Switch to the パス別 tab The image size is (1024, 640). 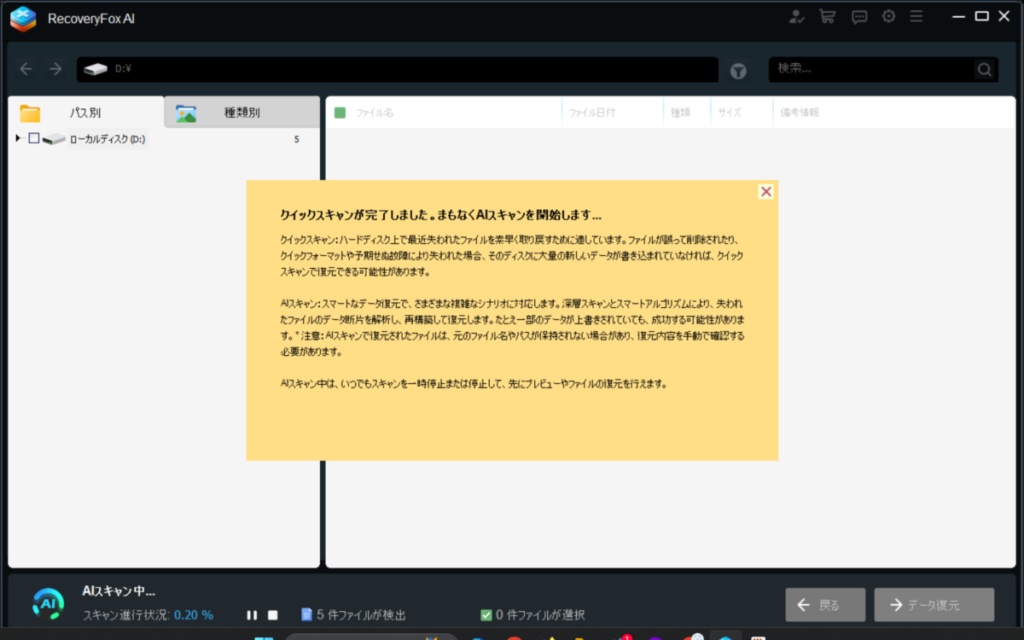click(85, 112)
